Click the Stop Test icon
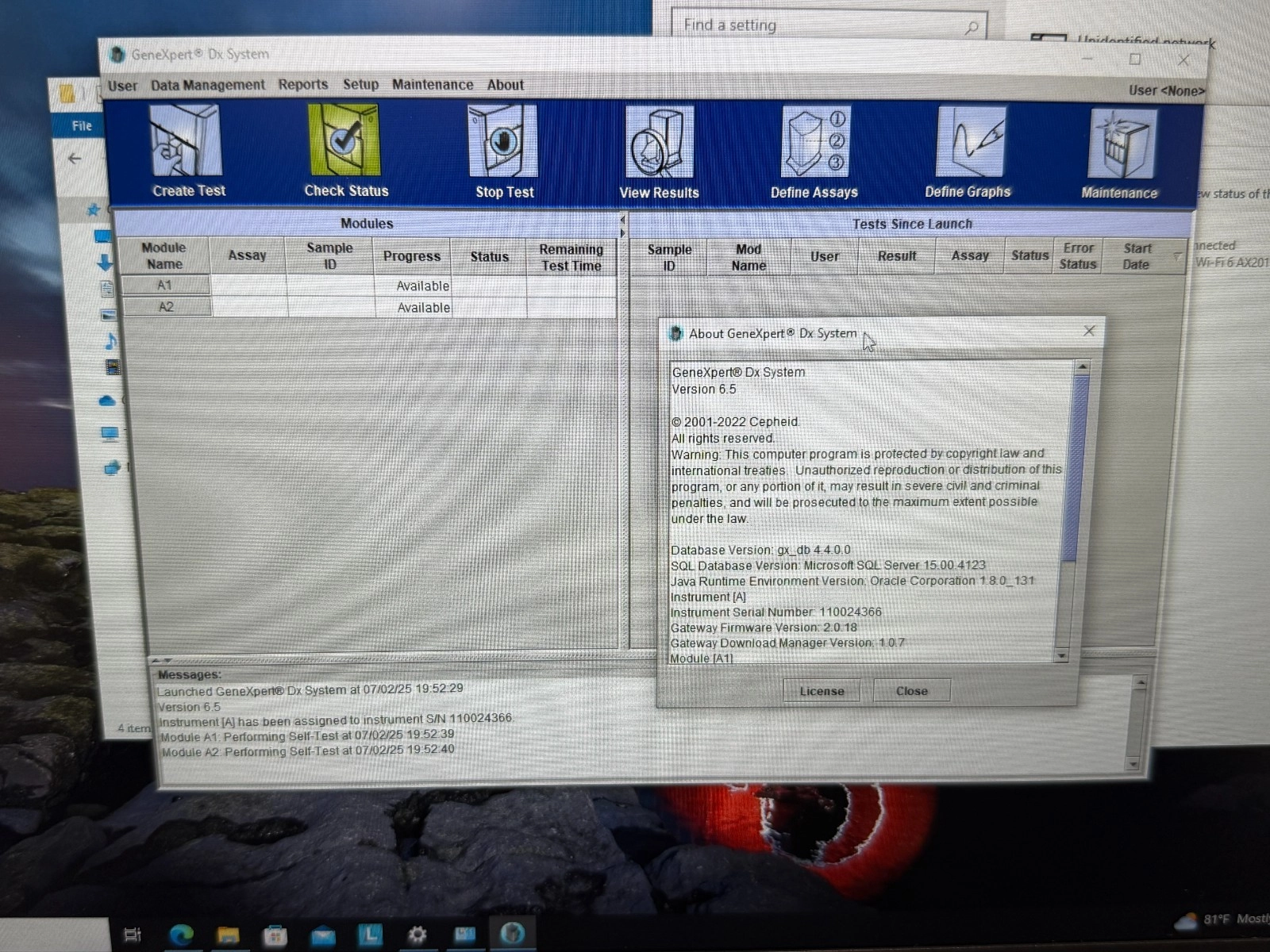Image resolution: width=1270 pixels, height=952 pixels. coord(504,152)
